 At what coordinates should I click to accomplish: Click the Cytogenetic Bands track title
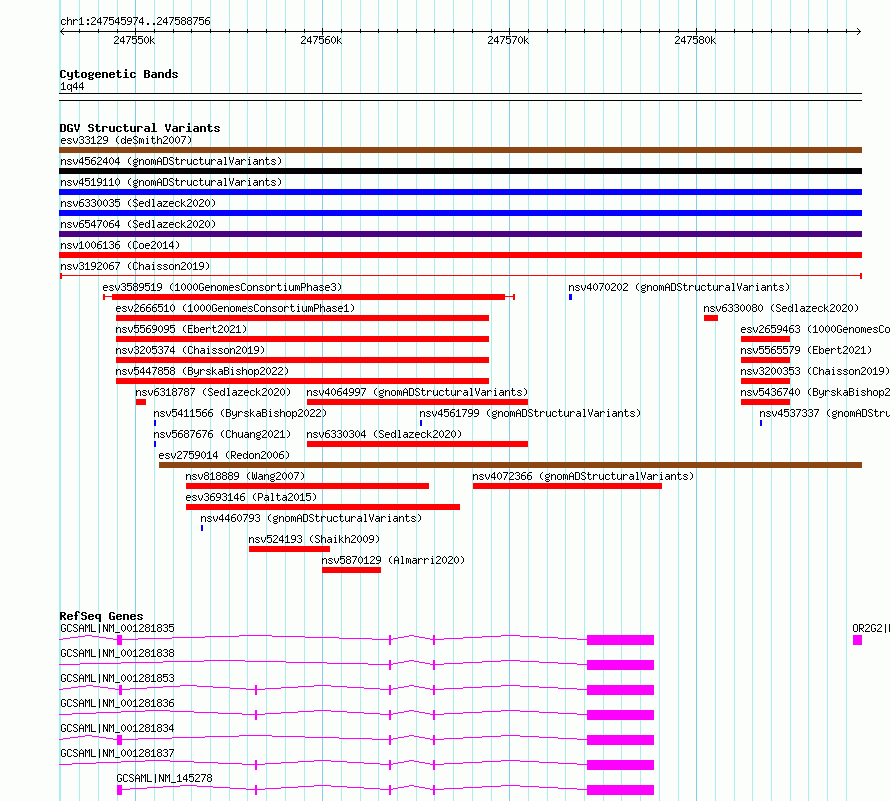[x=119, y=74]
